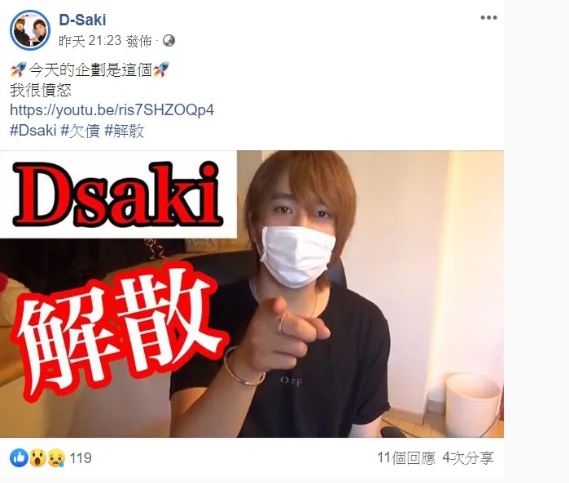Viewport: 569px width, 483px height.
Task: Open the video thumbnail preview
Action: pyautogui.click(x=252, y=294)
